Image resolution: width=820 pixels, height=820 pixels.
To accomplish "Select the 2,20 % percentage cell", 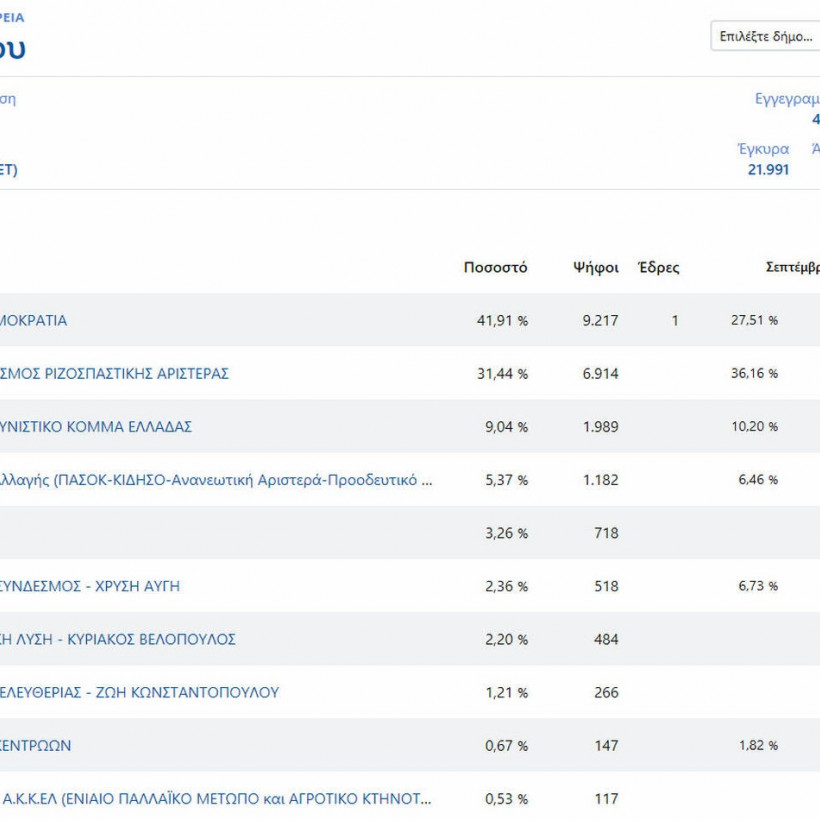I will coord(506,640).
